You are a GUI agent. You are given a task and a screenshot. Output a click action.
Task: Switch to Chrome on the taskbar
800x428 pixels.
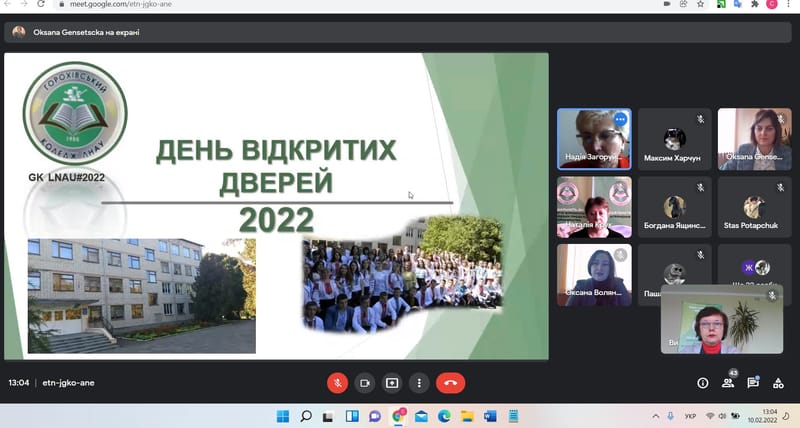tap(398, 416)
